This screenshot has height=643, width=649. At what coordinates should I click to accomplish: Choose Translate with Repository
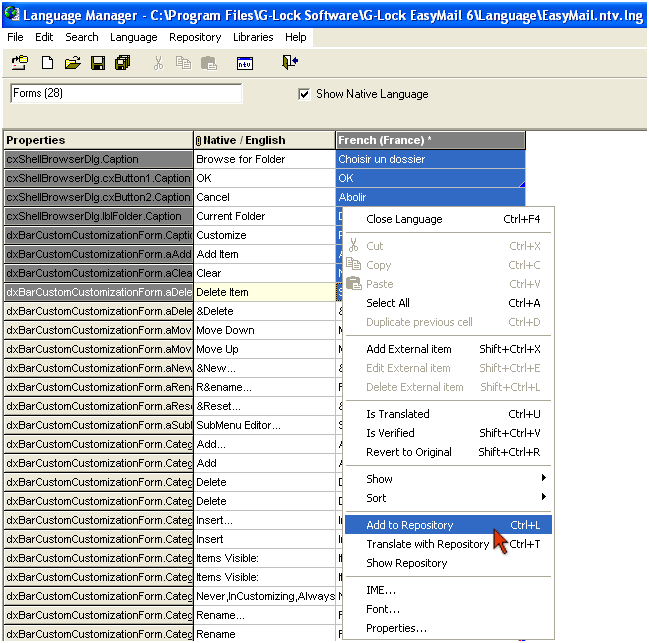(448, 544)
